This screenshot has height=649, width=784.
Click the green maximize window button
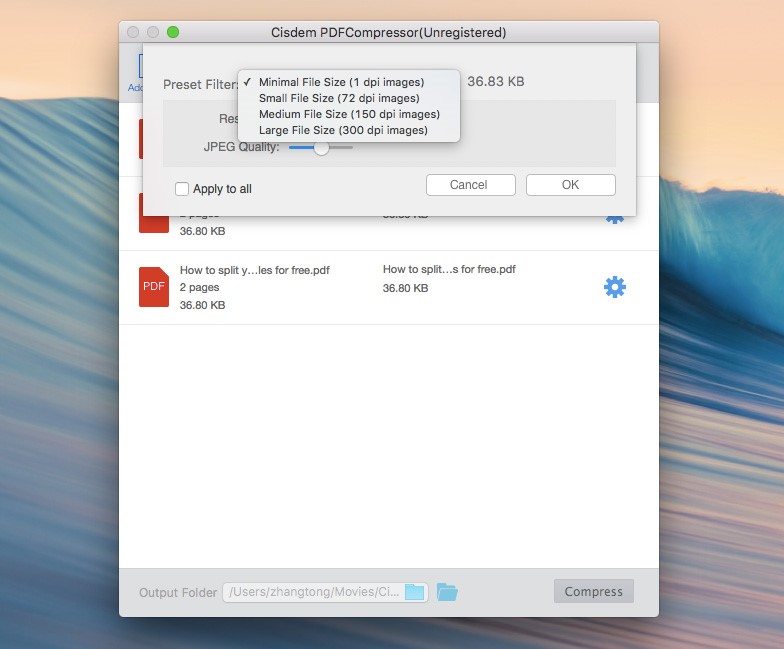[x=173, y=32]
